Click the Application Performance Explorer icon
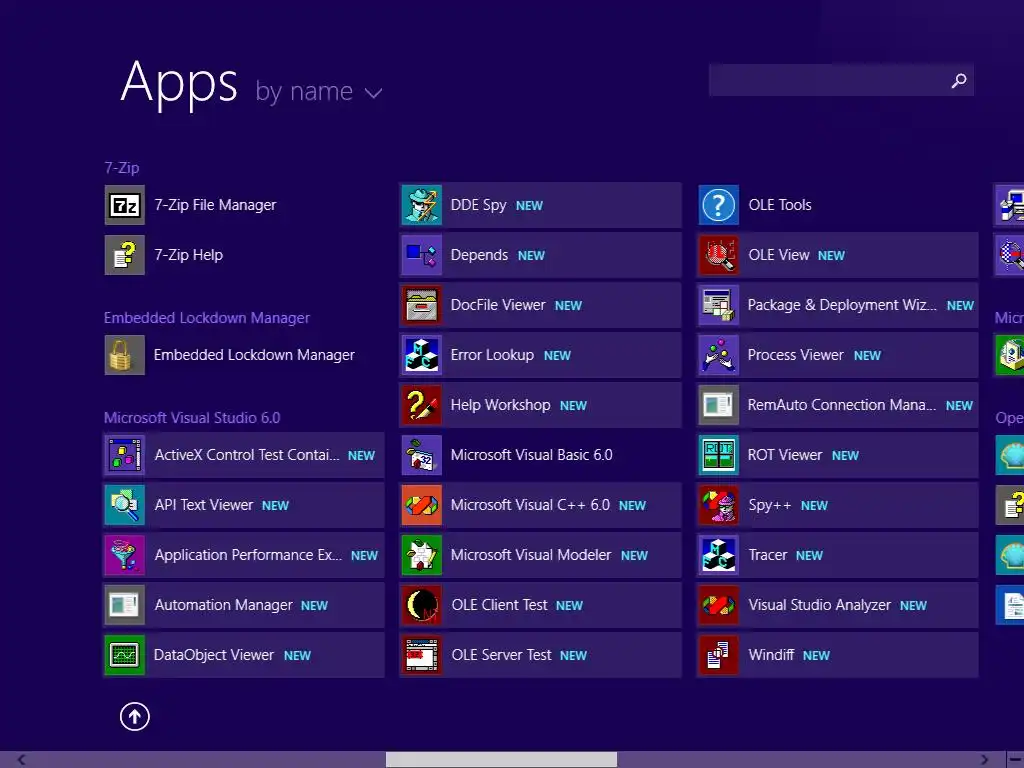Screen dimensions: 1024x768 coord(125,555)
